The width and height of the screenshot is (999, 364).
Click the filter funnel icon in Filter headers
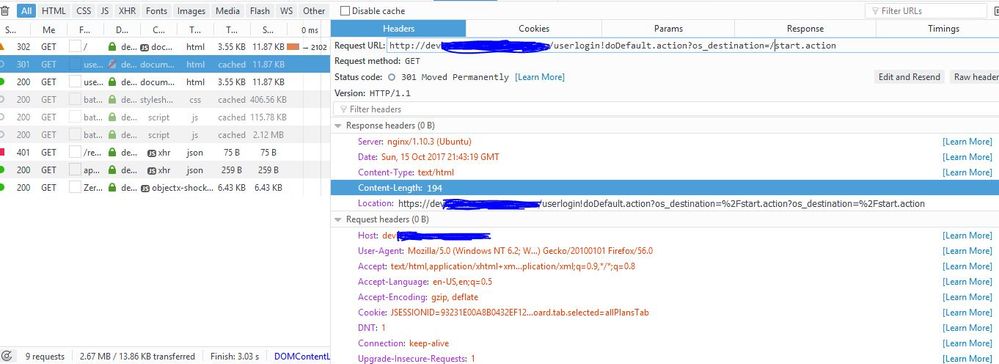point(344,110)
